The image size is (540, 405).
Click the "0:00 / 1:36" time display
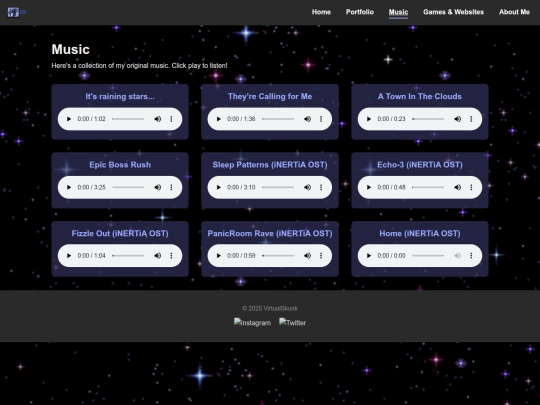point(241,119)
